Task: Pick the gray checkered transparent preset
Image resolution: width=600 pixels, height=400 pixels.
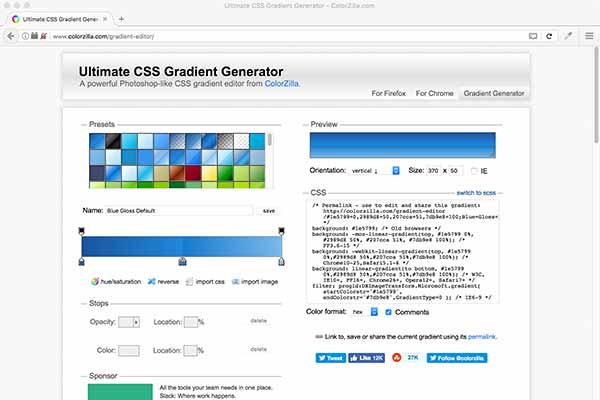Action: pyautogui.click(x=225, y=141)
